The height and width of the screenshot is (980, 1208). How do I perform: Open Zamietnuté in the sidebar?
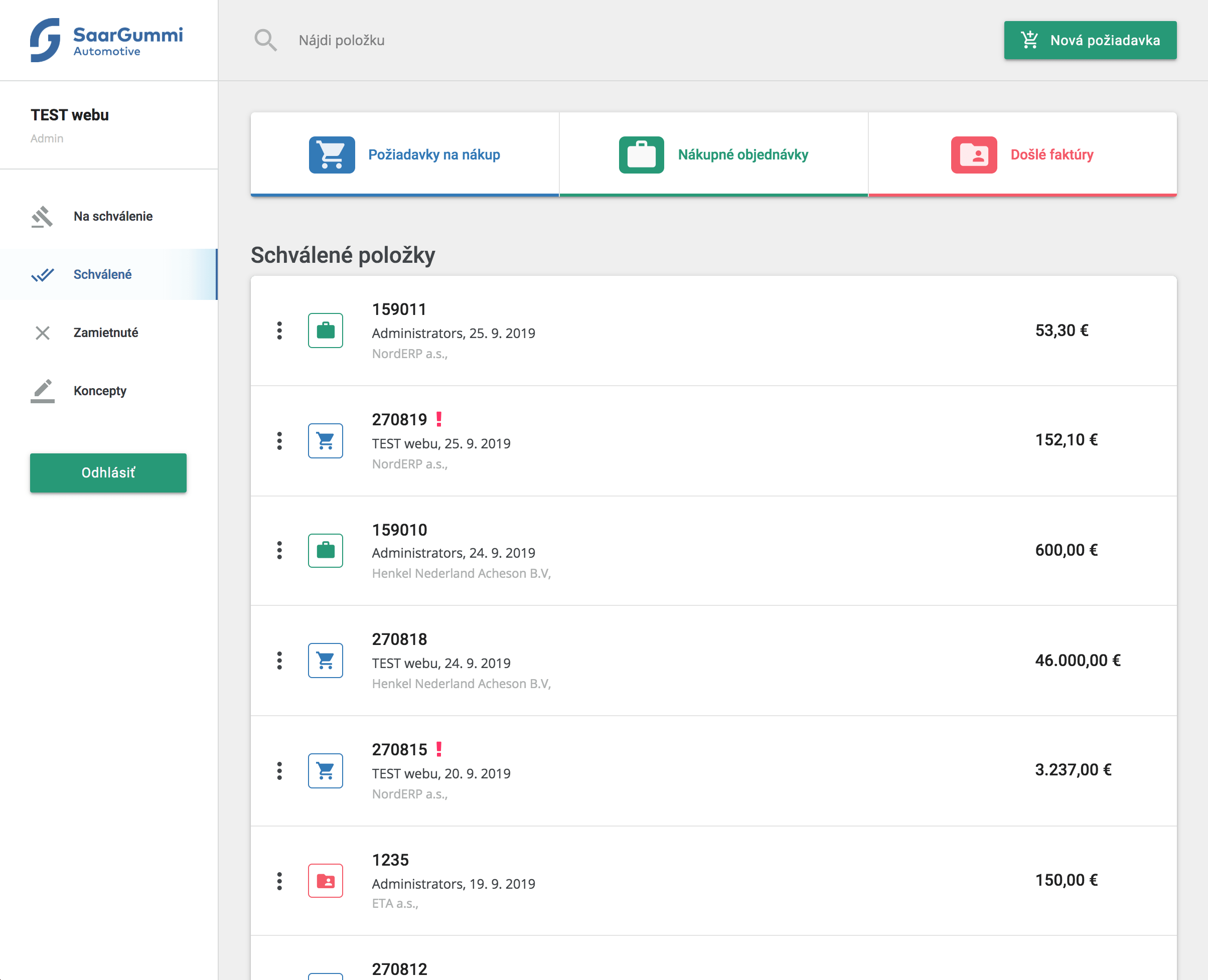tap(106, 333)
